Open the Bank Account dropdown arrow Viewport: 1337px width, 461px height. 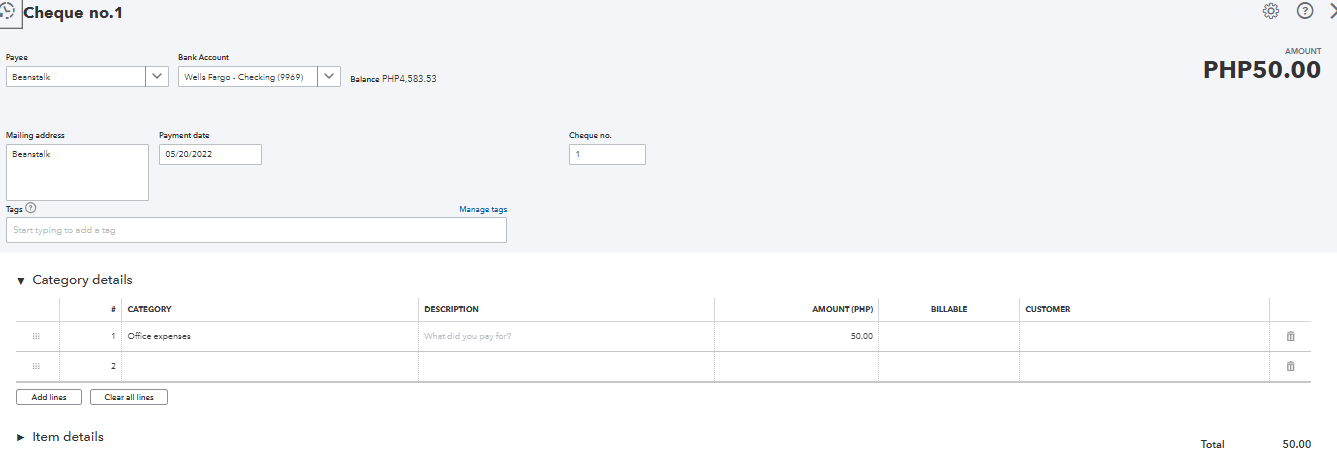[329, 77]
